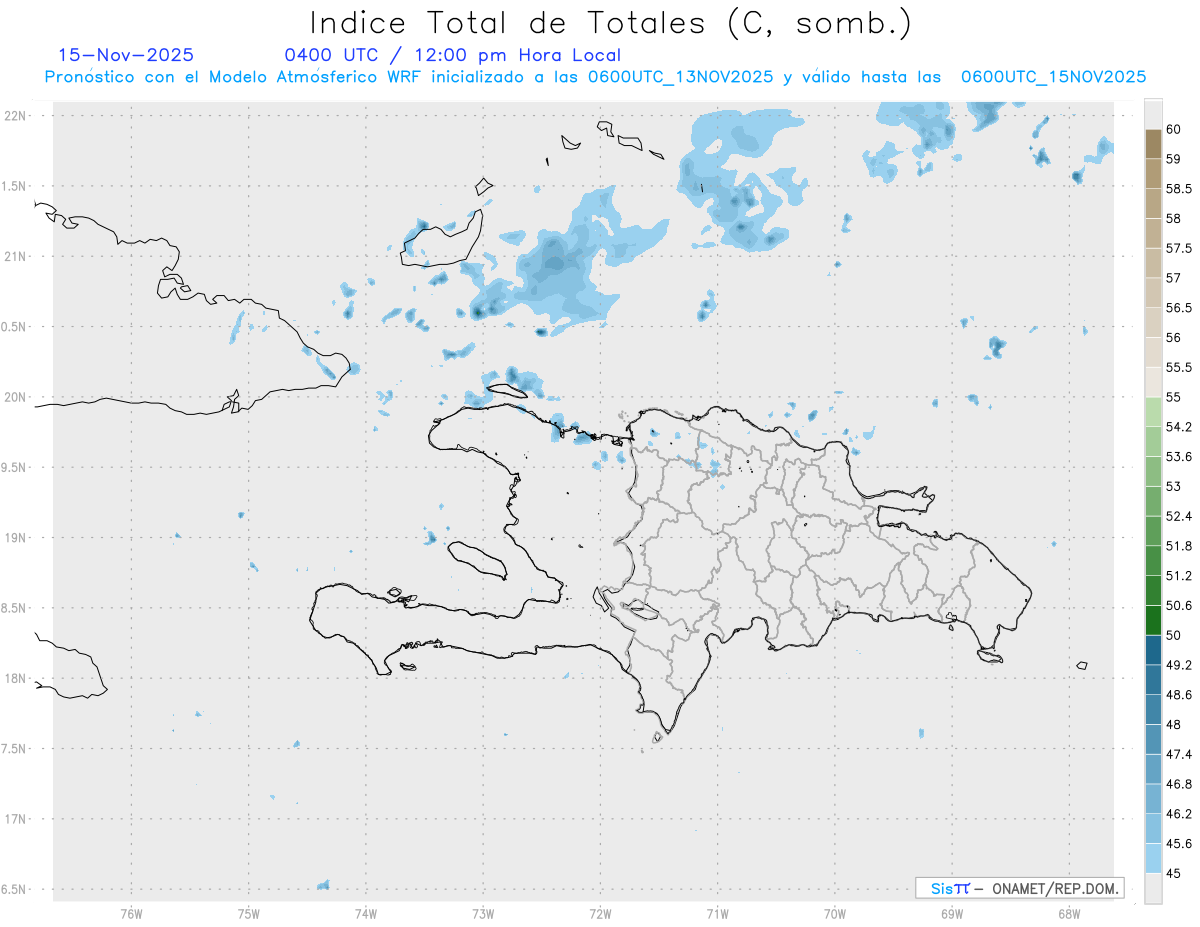Viewport: 1200px width, 927px height.
Task: Click the "46.2" value on the color scale
Action: click(1178, 813)
